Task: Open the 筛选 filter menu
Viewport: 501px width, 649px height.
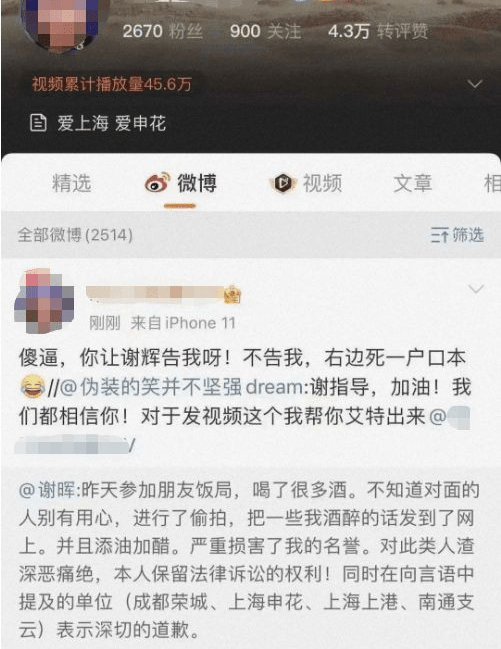Action: click(457, 235)
